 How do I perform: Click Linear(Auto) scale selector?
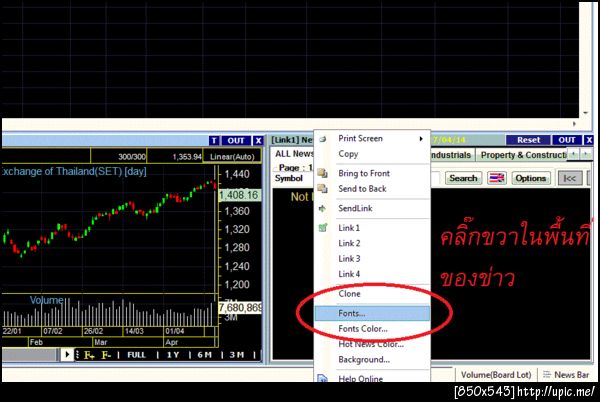coord(232,156)
